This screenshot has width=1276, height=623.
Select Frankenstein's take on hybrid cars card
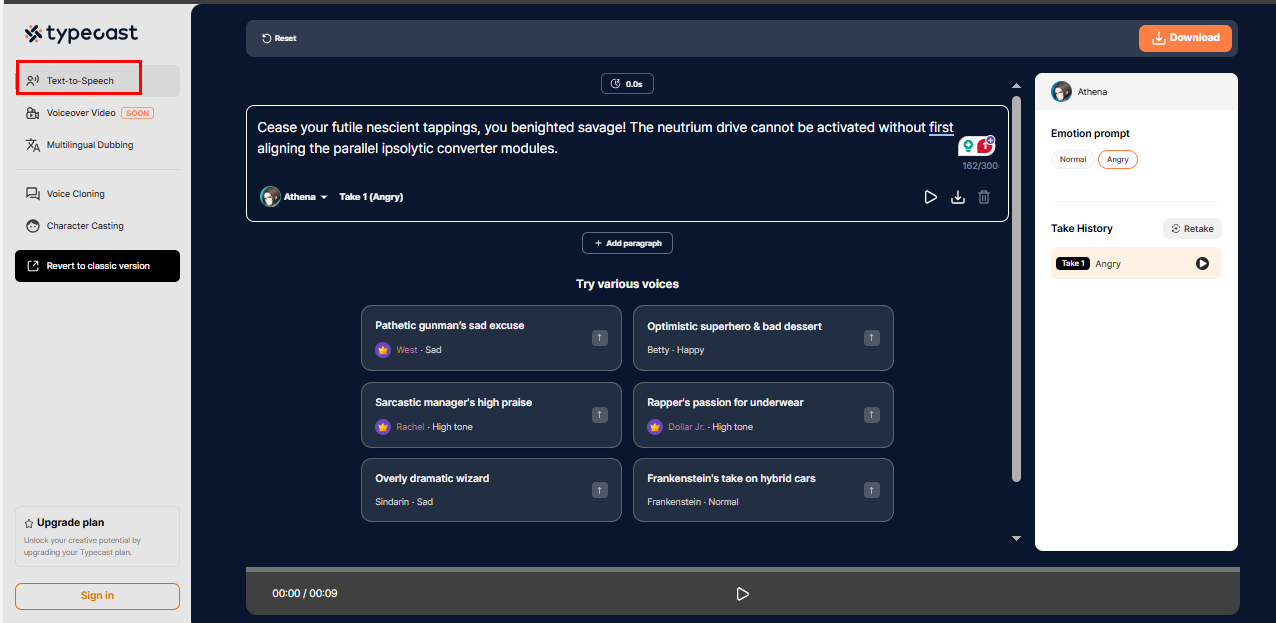pos(763,490)
